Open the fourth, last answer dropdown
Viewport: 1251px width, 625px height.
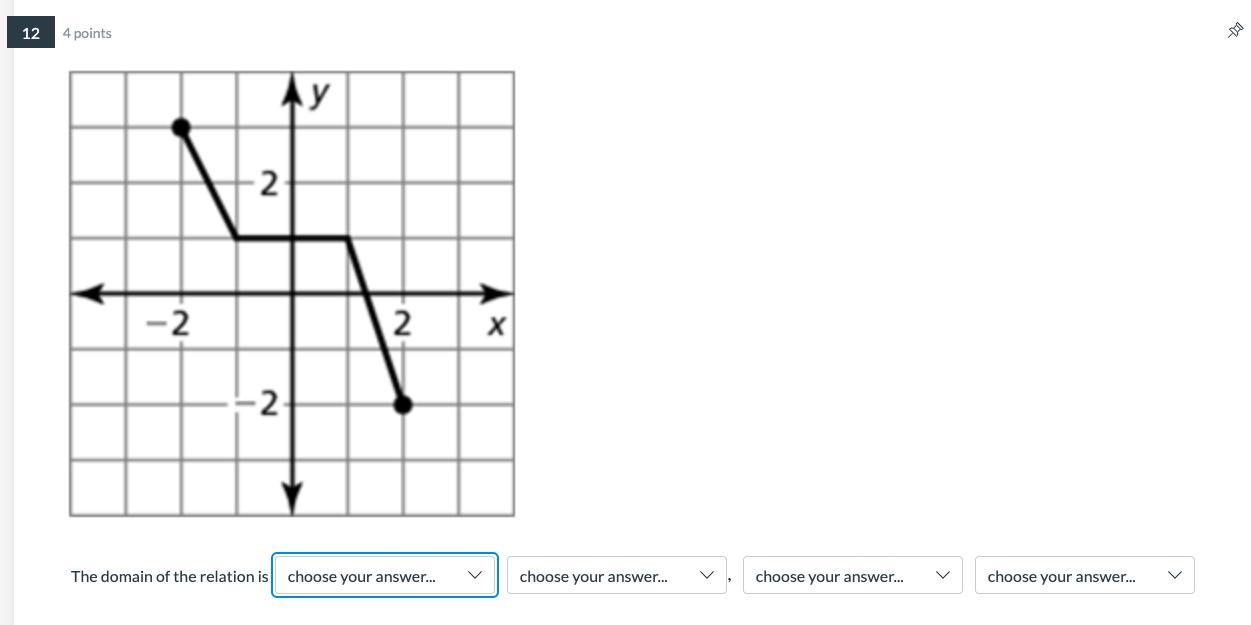click(1085, 575)
